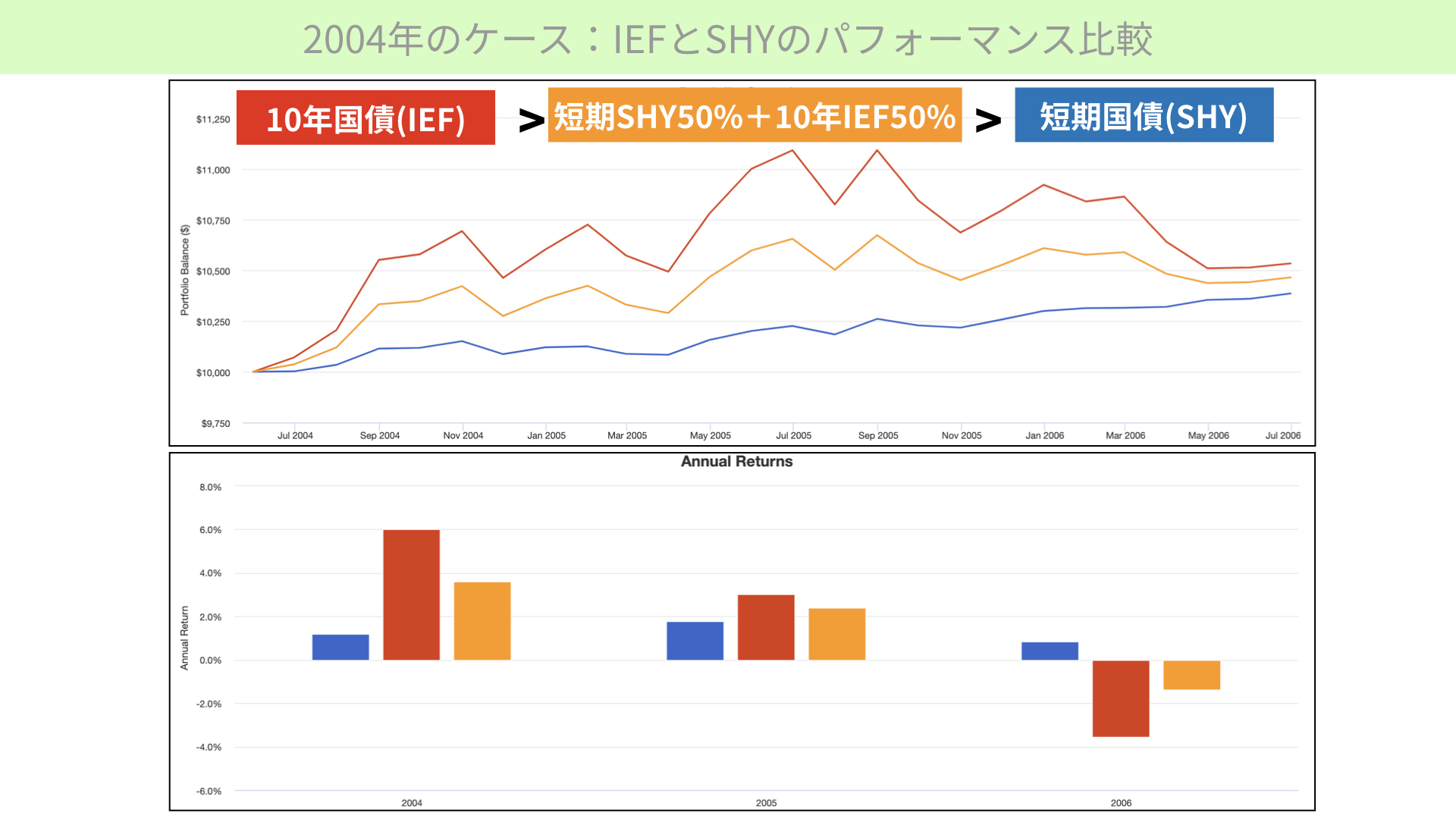Viewport: 1456px width, 819px height.
Task: Click the $10,000 y-axis label
Action: (213, 372)
